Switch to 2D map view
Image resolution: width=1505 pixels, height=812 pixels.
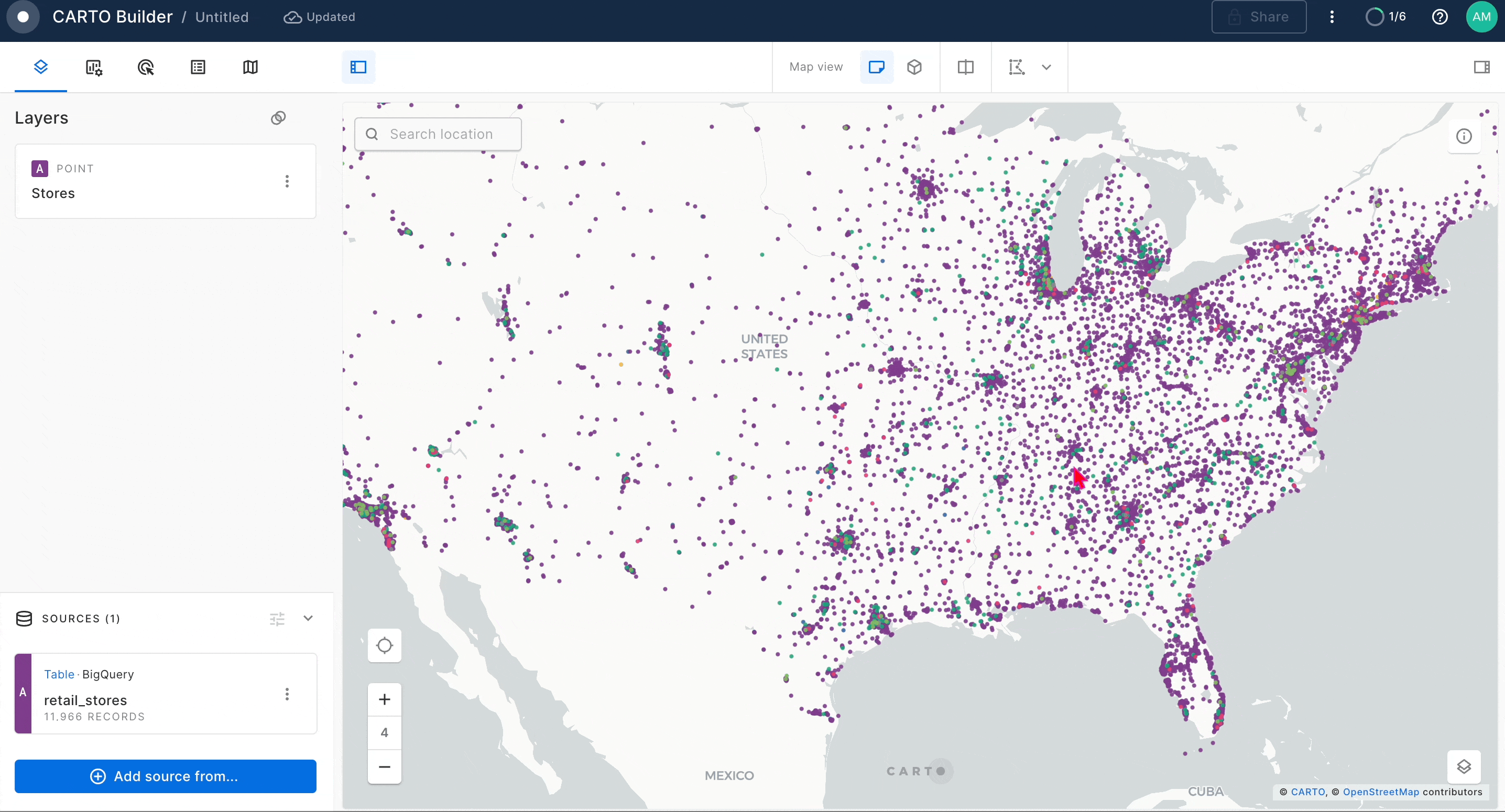pyautogui.click(x=876, y=67)
